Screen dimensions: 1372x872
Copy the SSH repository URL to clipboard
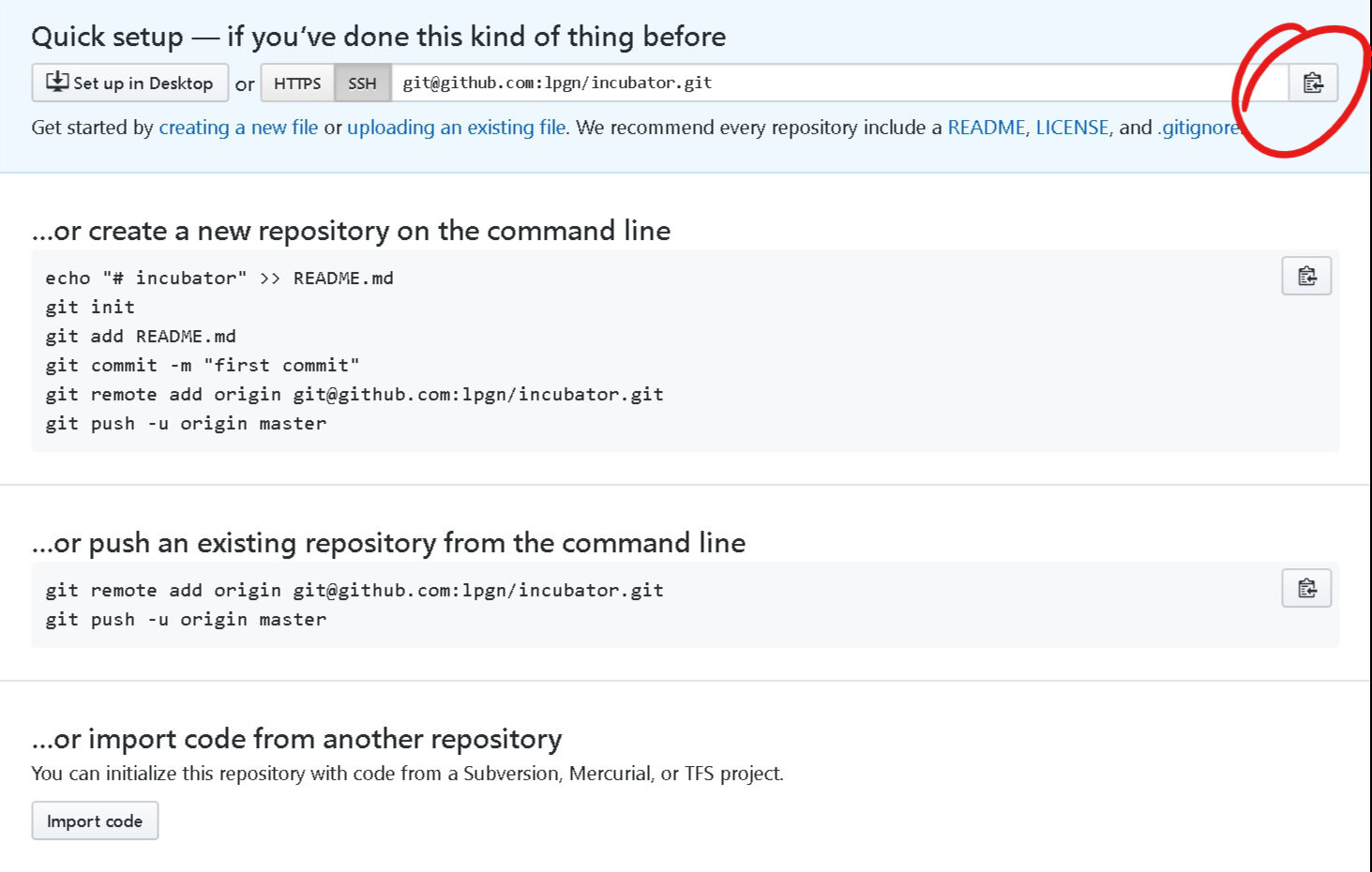click(1313, 83)
